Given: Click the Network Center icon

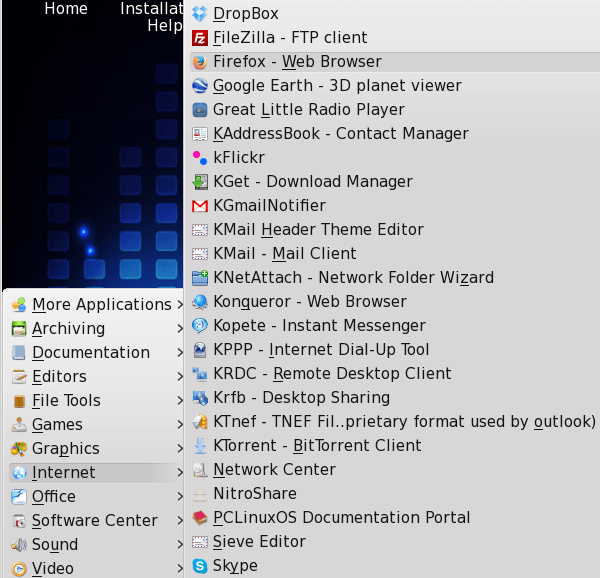Looking at the screenshot, I should (x=200, y=470).
